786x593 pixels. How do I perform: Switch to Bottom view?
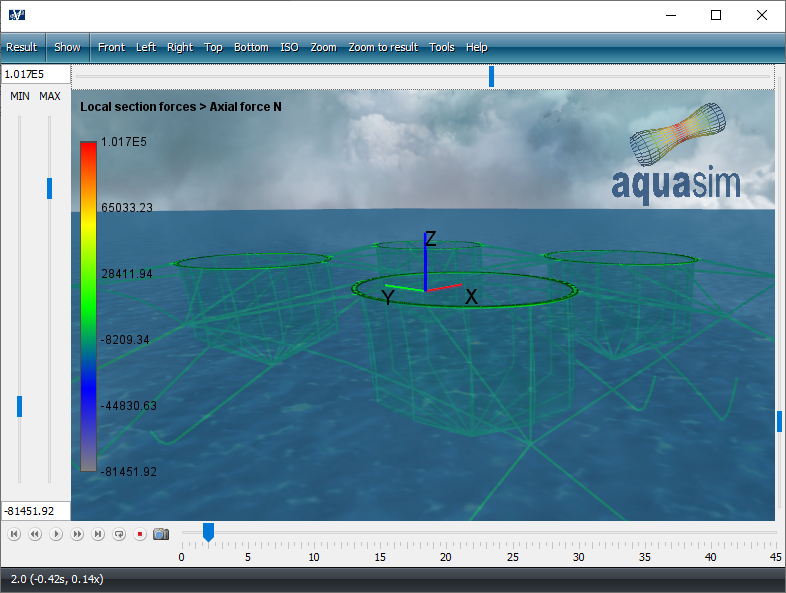251,47
